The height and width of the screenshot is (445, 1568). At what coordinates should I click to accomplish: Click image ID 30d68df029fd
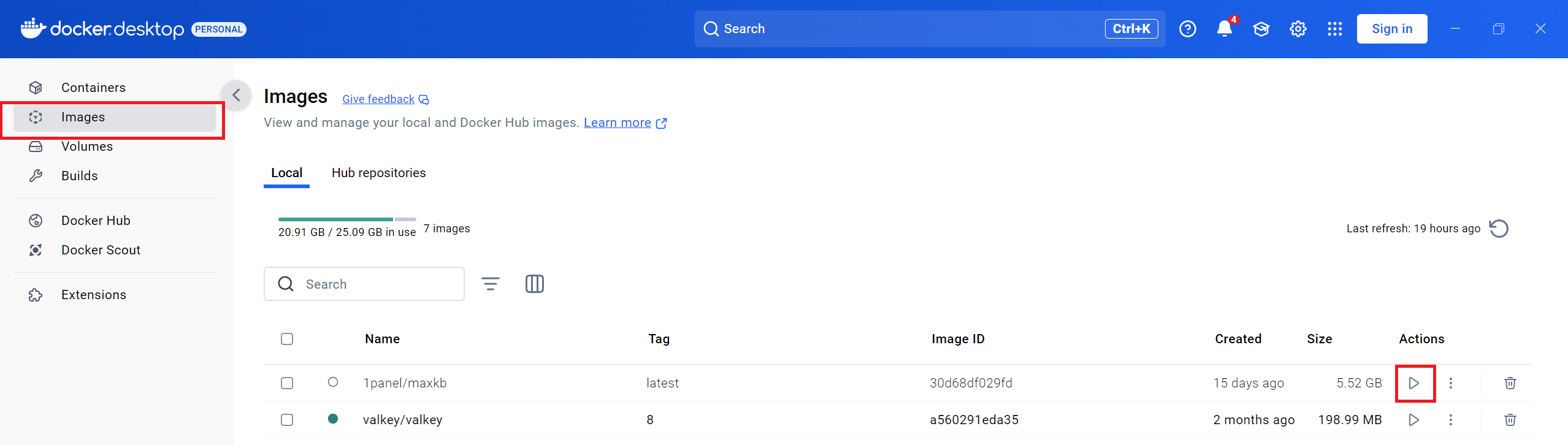[x=971, y=383]
